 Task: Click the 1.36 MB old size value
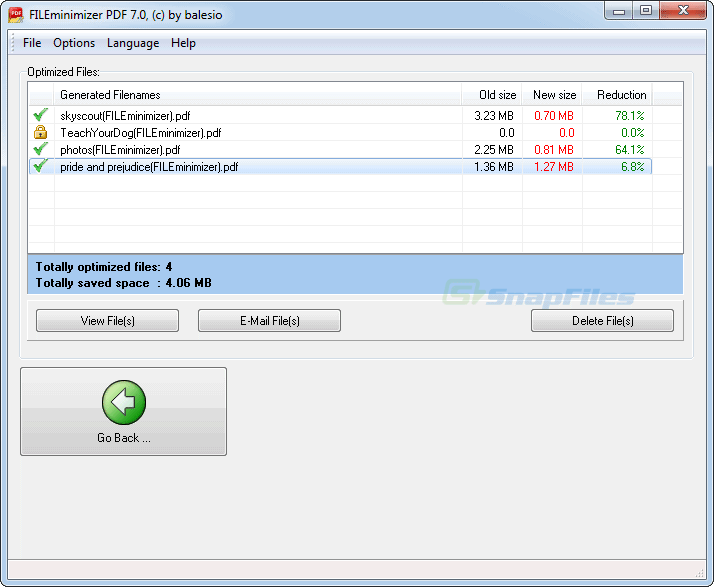click(x=494, y=167)
